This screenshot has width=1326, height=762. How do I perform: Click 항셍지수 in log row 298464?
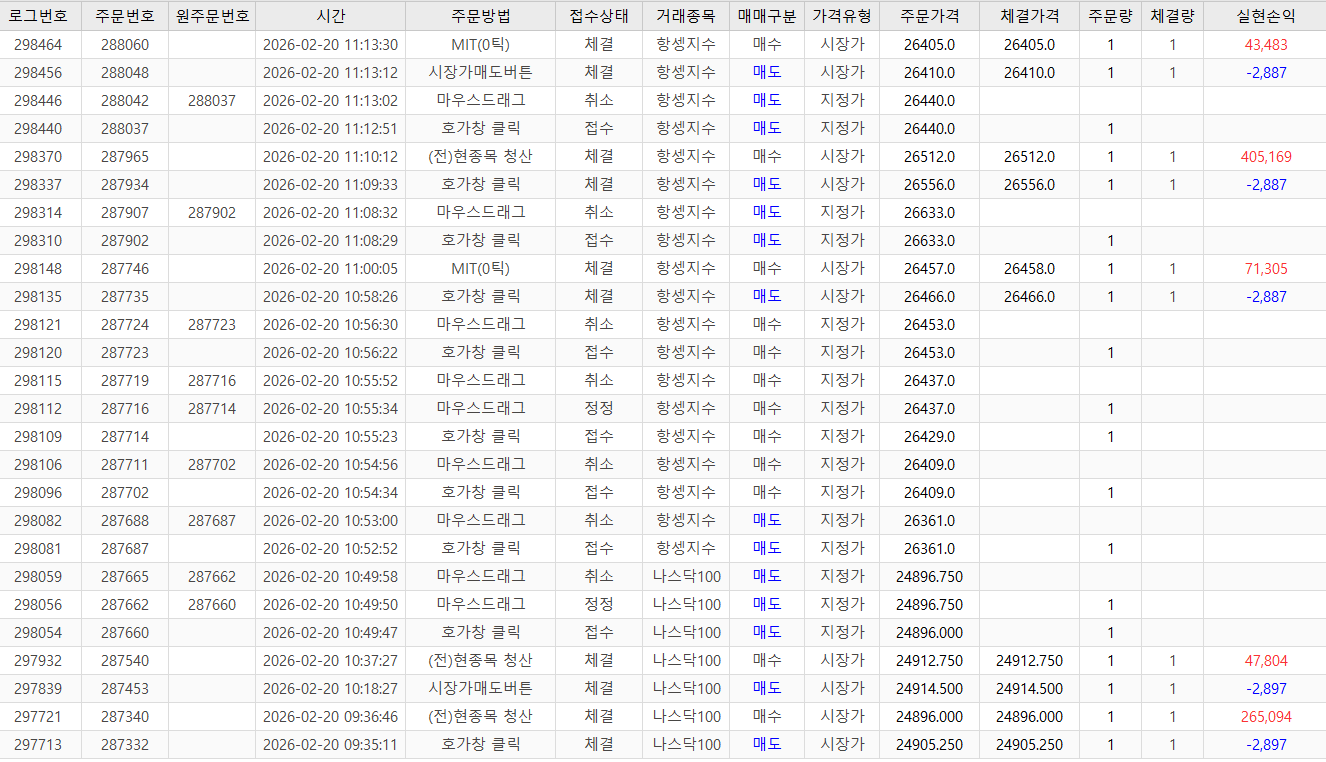[x=686, y=45]
